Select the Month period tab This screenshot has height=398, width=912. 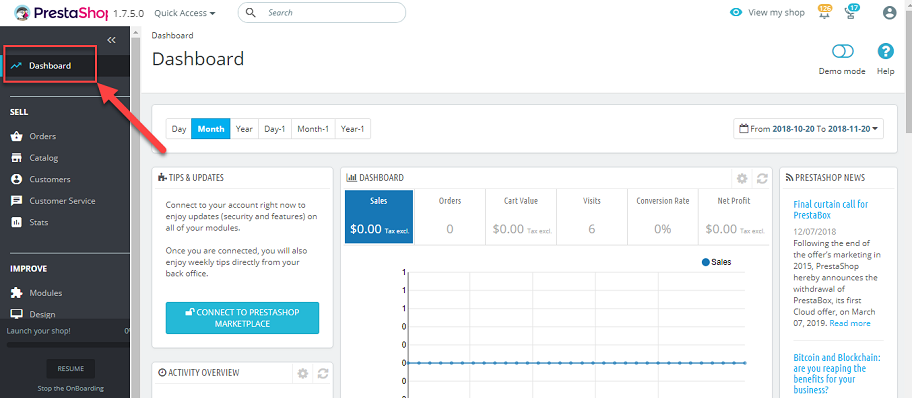[x=211, y=129]
